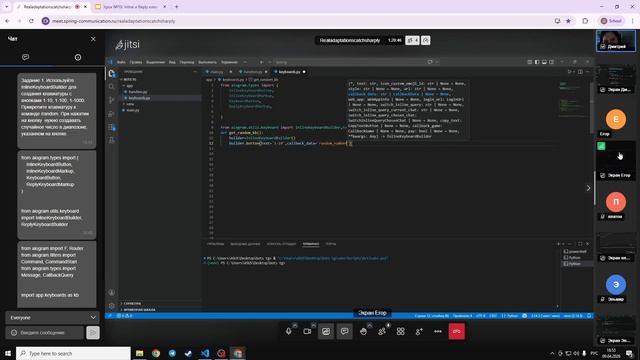Open Telegram from the Windows taskbar
Image resolution: width=640 pixels, height=360 pixels.
(x=172, y=353)
